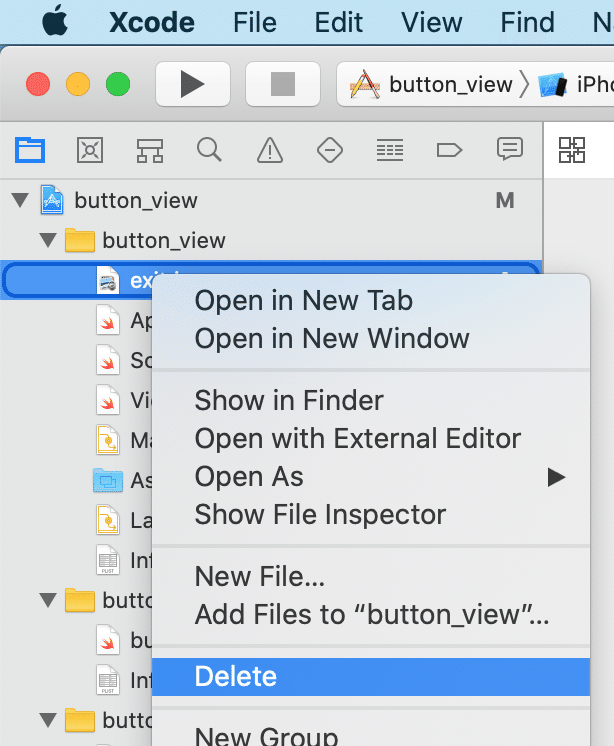Click the Run button
The image size is (614, 746).
point(193,85)
